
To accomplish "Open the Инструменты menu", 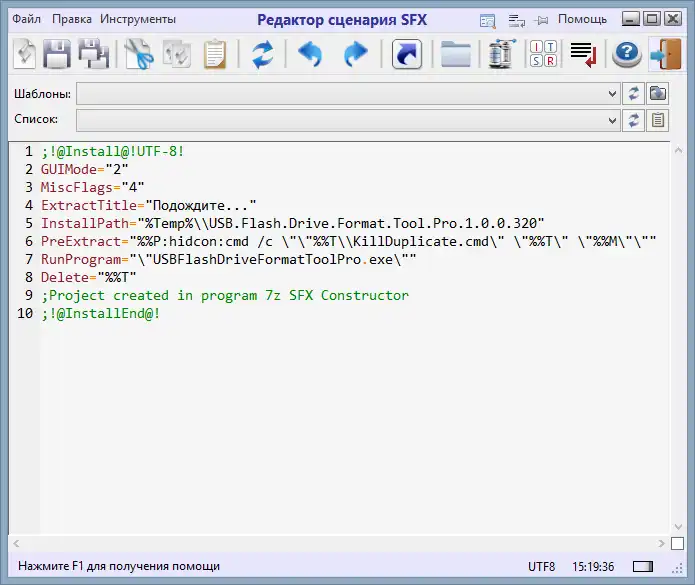I will [138, 19].
